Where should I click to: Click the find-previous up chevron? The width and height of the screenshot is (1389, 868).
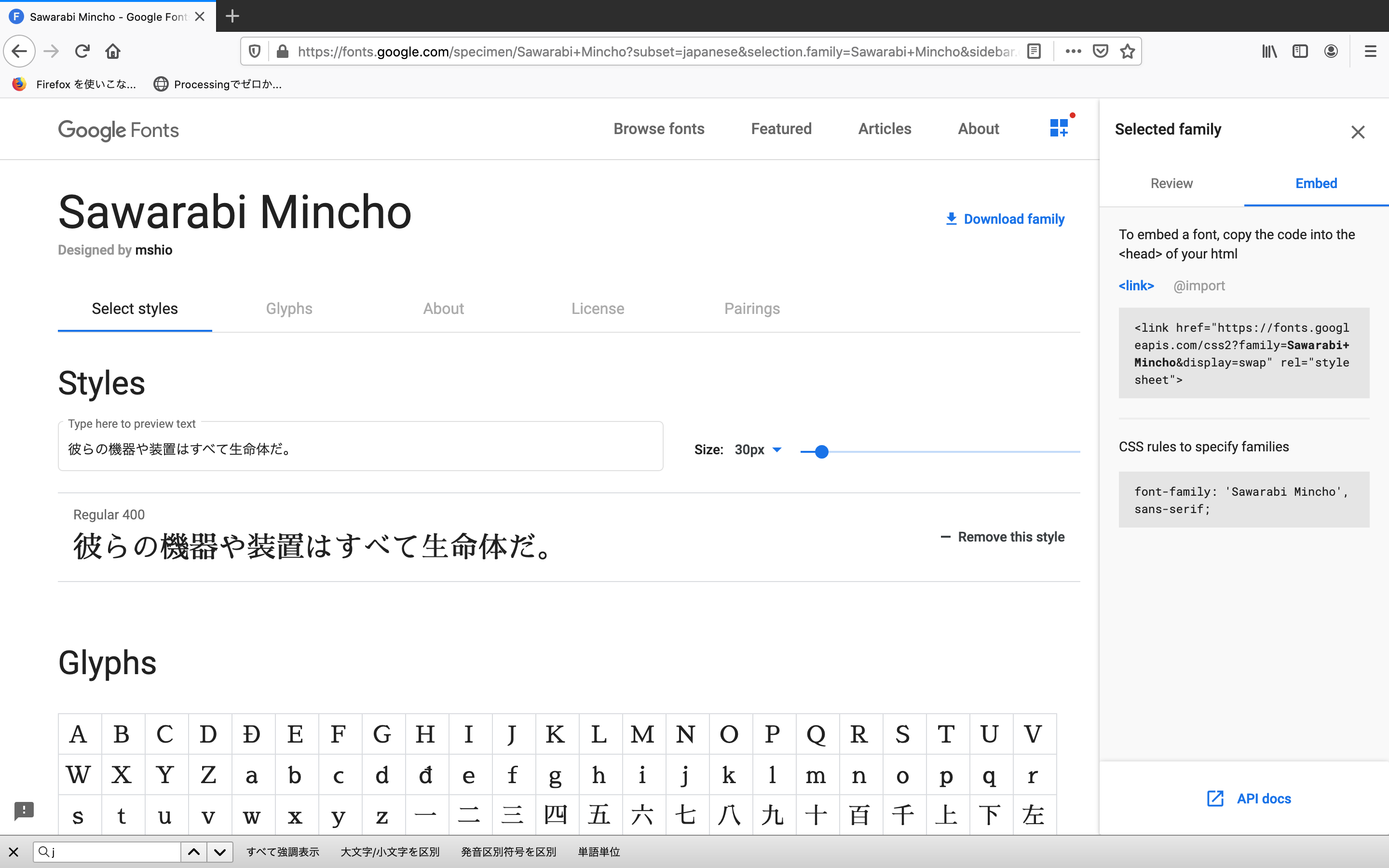pyautogui.click(x=194, y=852)
